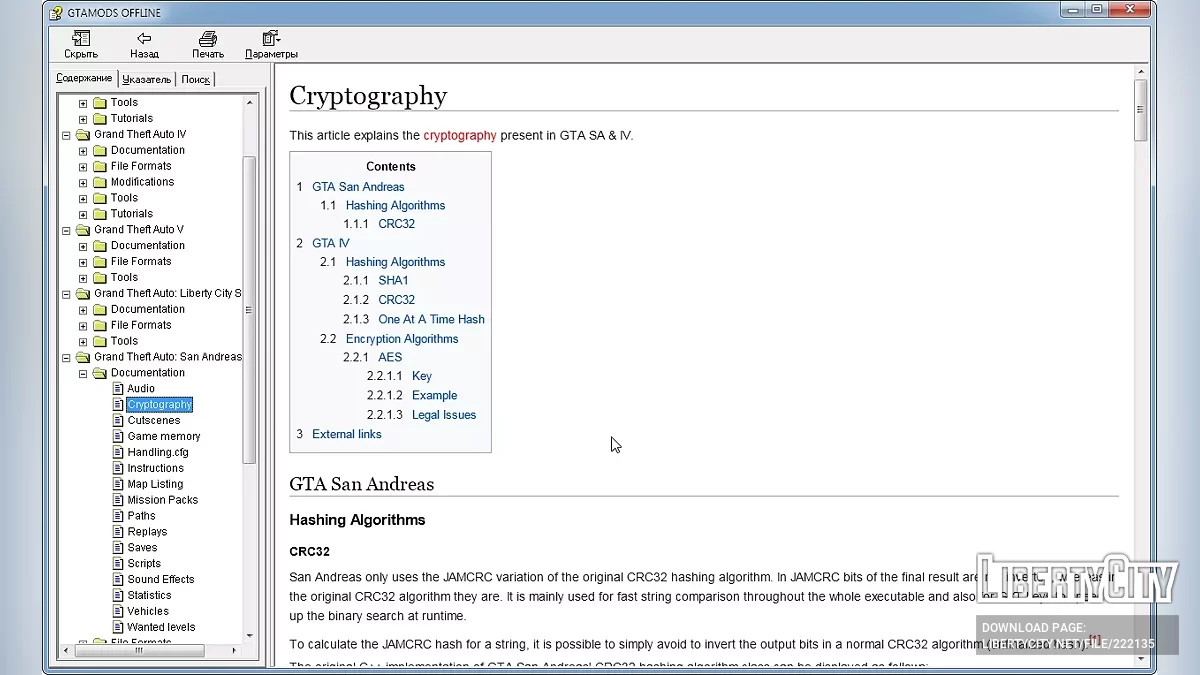Image resolution: width=1200 pixels, height=675 pixels.
Task: Click the Назад (Back) arrow icon
Action: tap(144, 38)
